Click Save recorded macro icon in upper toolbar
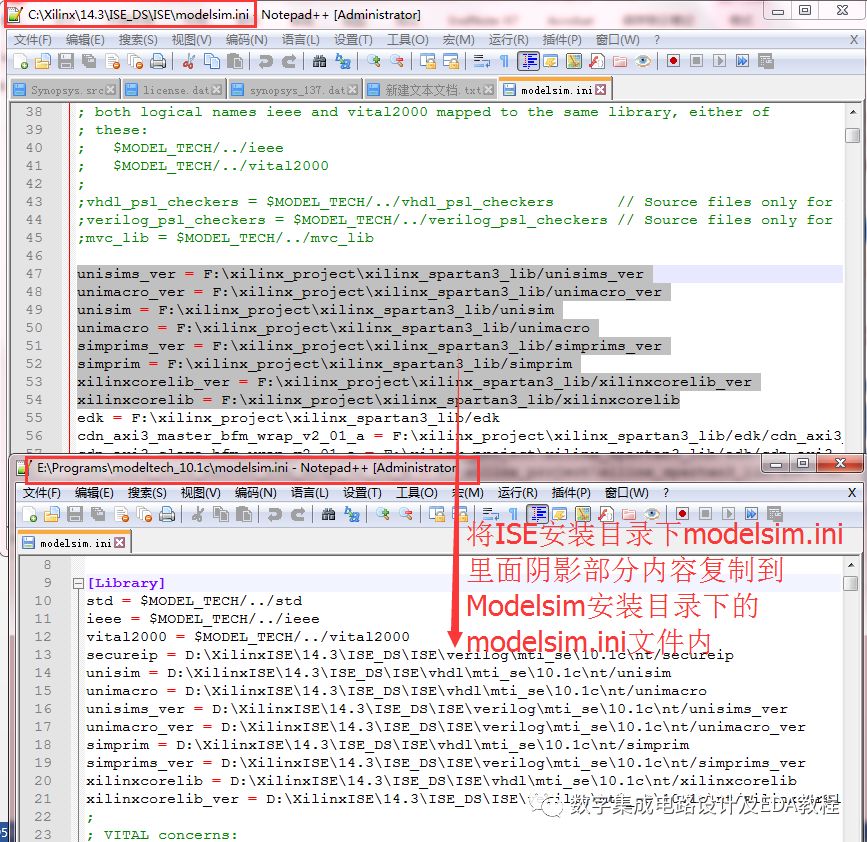The height and width of the screenshot is (842, 867). tap(765, 61)
